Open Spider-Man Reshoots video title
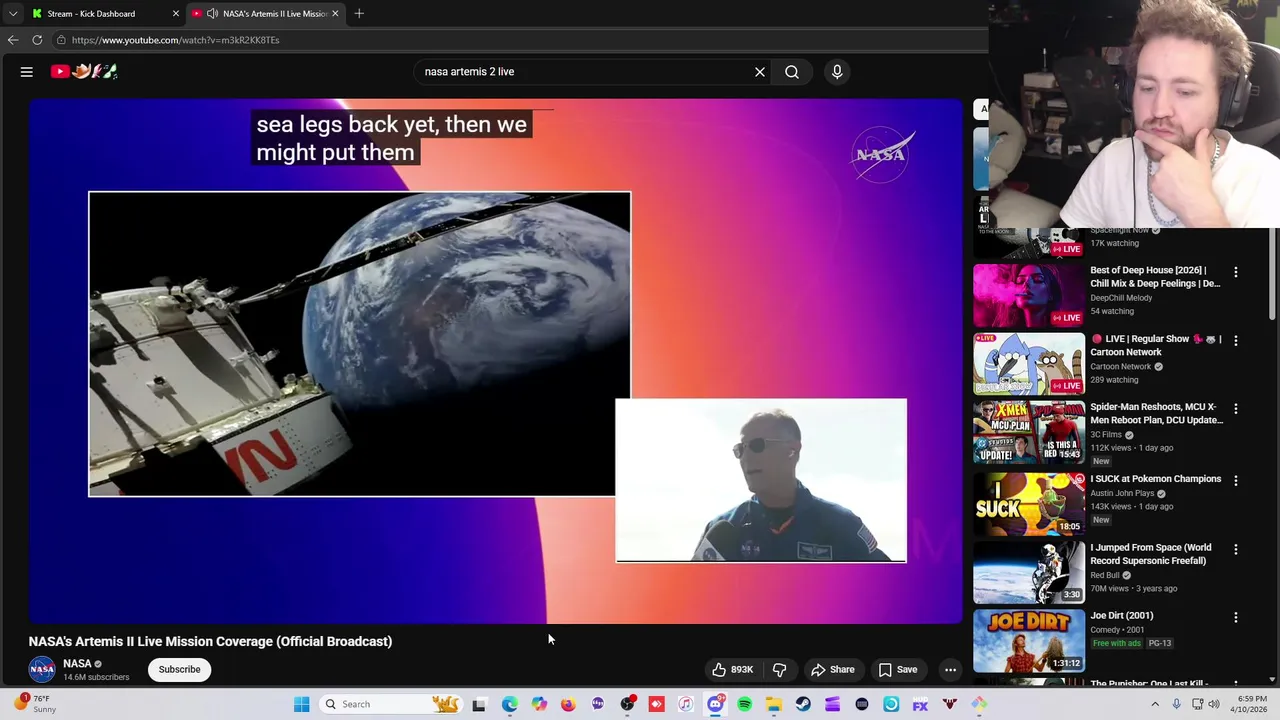 tap(1156, 414)
